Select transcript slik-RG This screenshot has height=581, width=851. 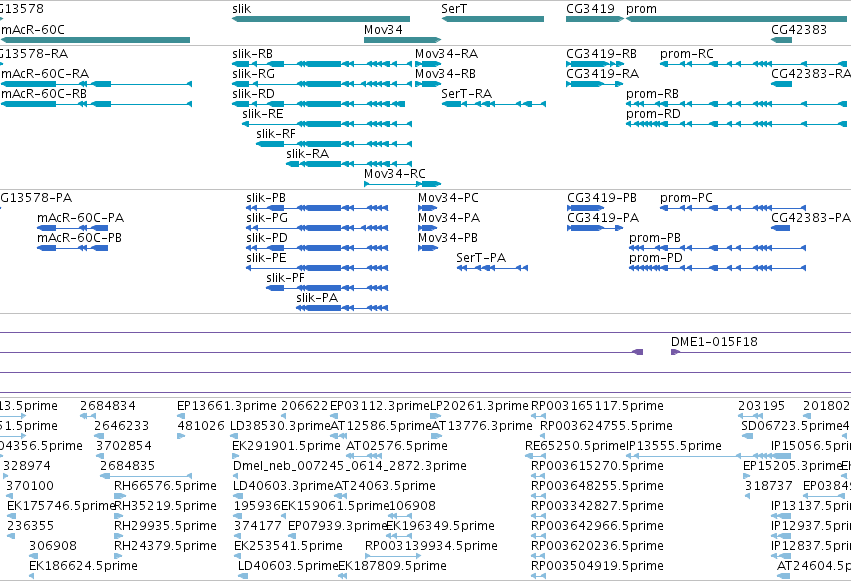(x=322, y=84)
